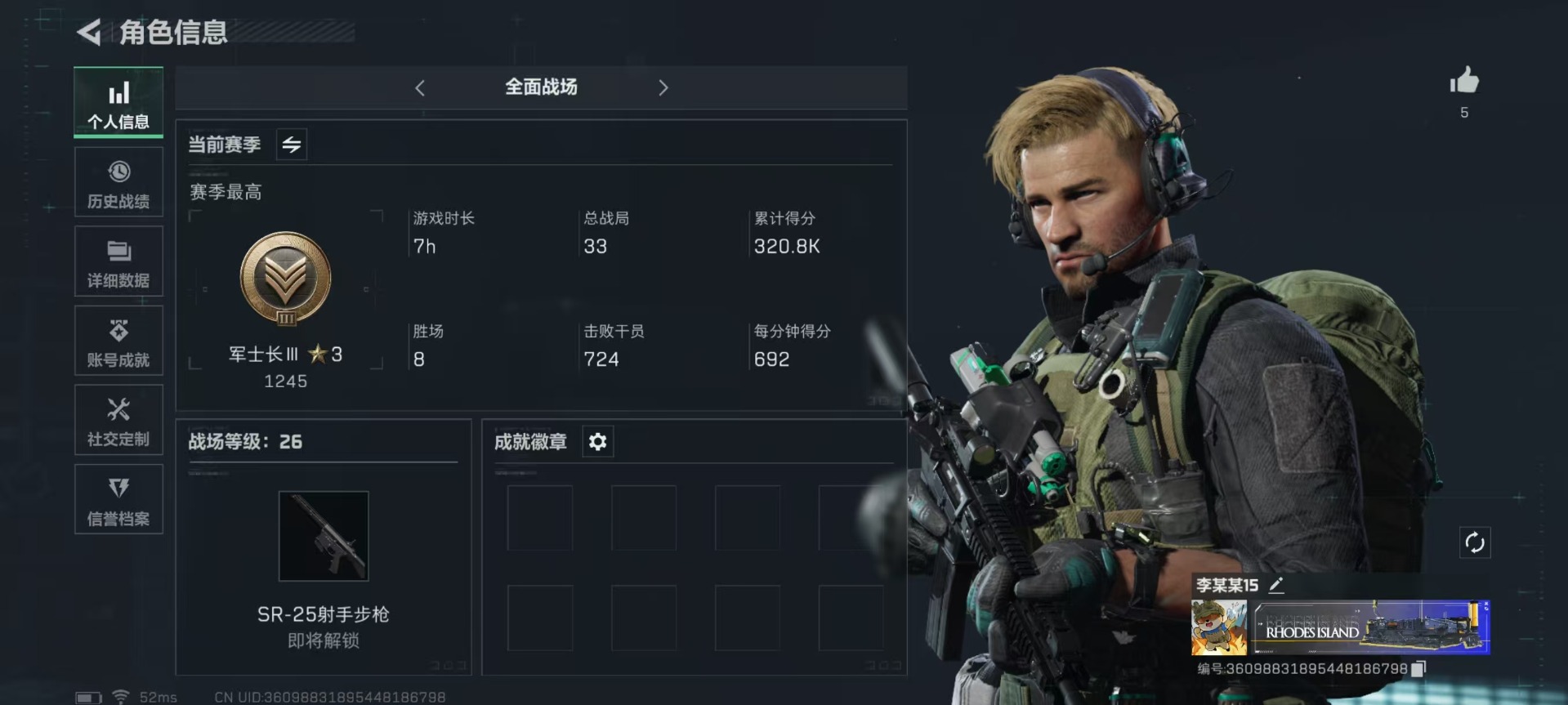This screenshot has height=705, width=1568.
Task: Copy the player ID number
Action: click(1418, 669)
